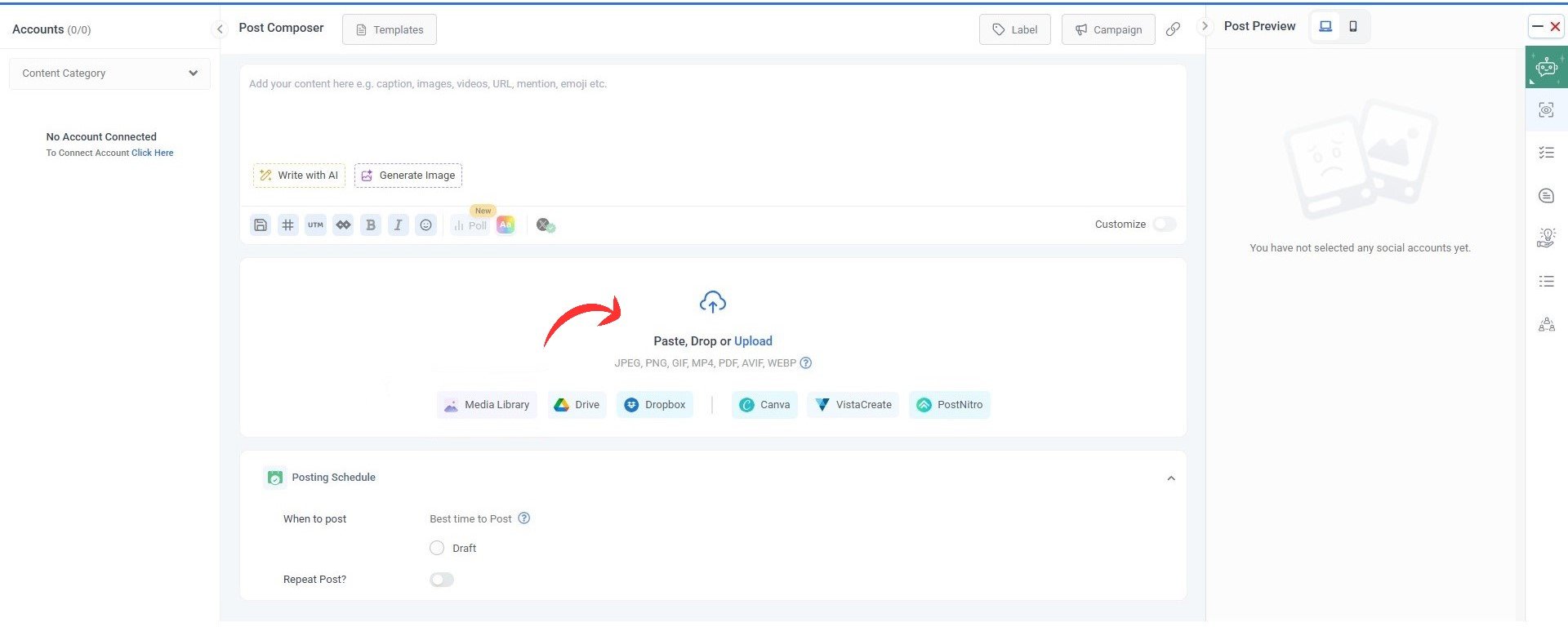Open the AI assistant robot icon
This screenshot has width=1568, height=627.
tap(1546, 68)
